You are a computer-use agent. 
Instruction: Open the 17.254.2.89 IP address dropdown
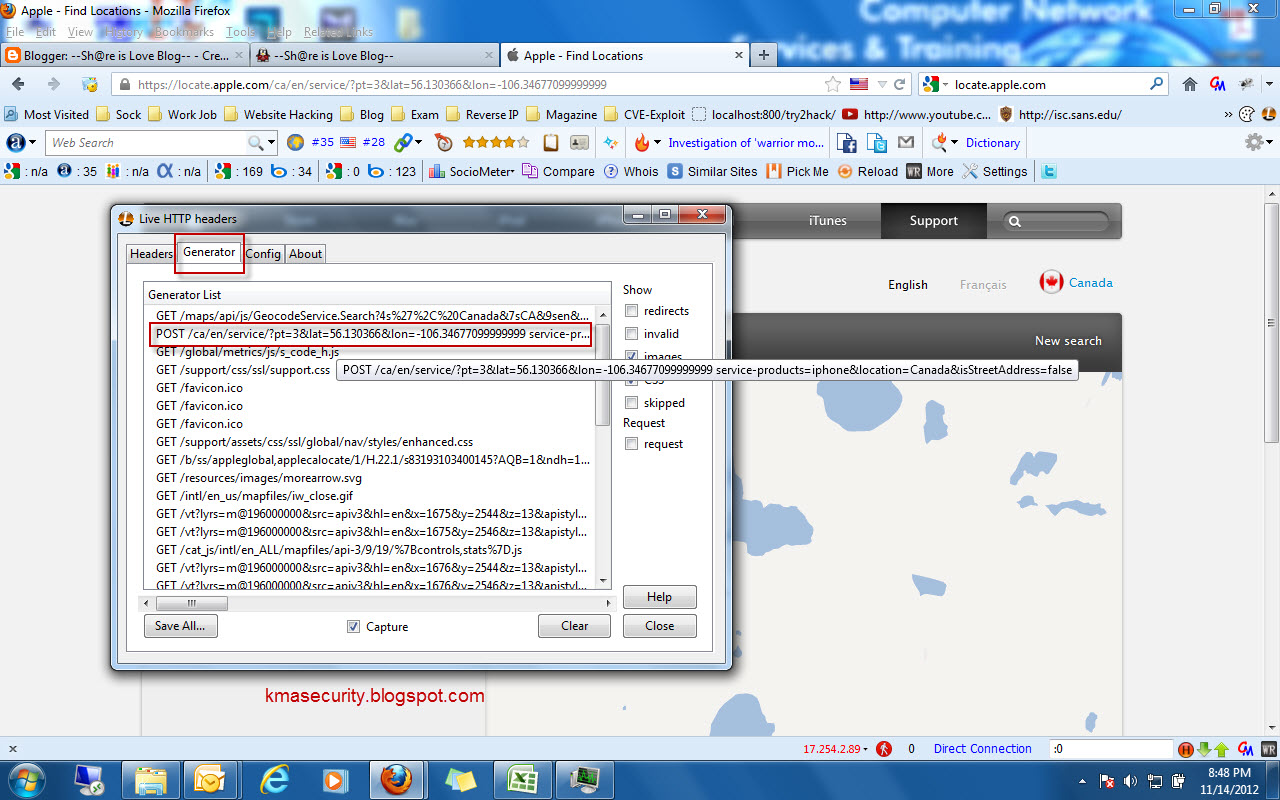(836, 749)
